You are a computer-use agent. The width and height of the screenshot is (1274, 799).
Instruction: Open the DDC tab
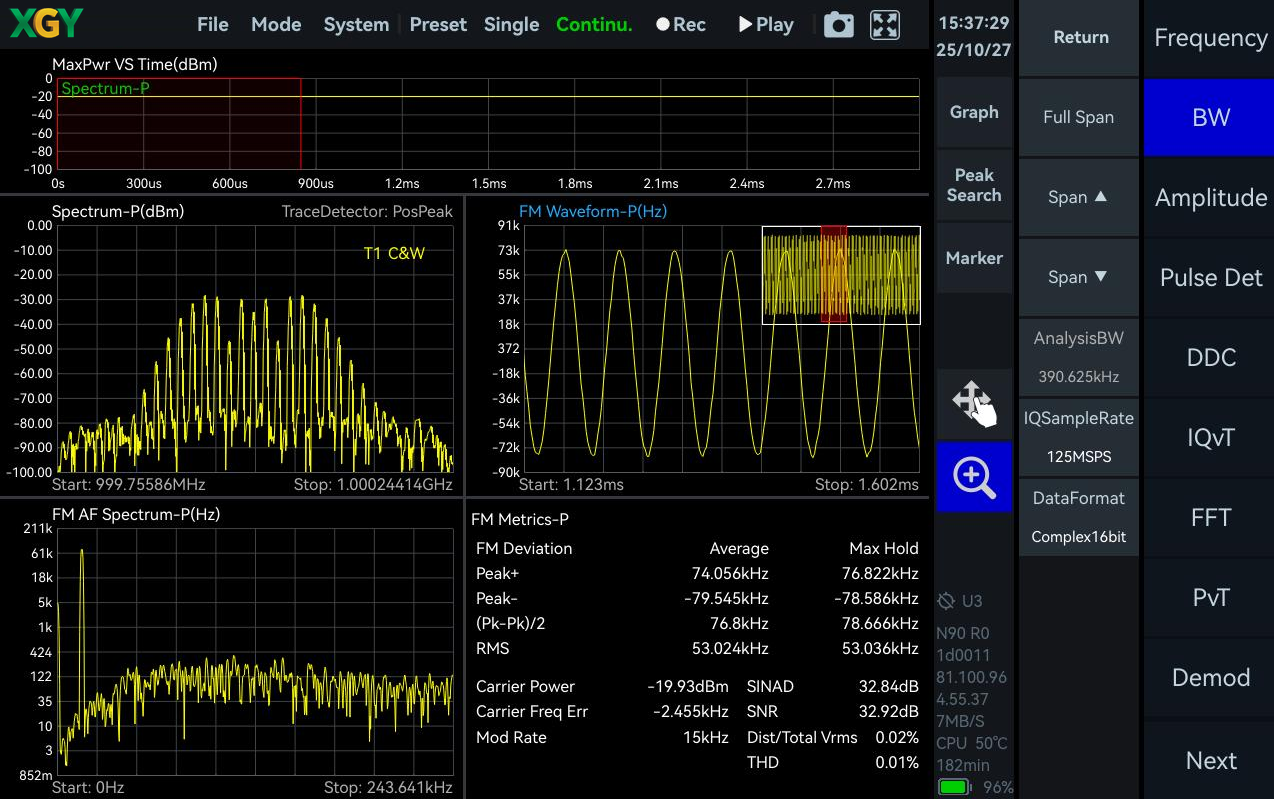(1210, 357)
